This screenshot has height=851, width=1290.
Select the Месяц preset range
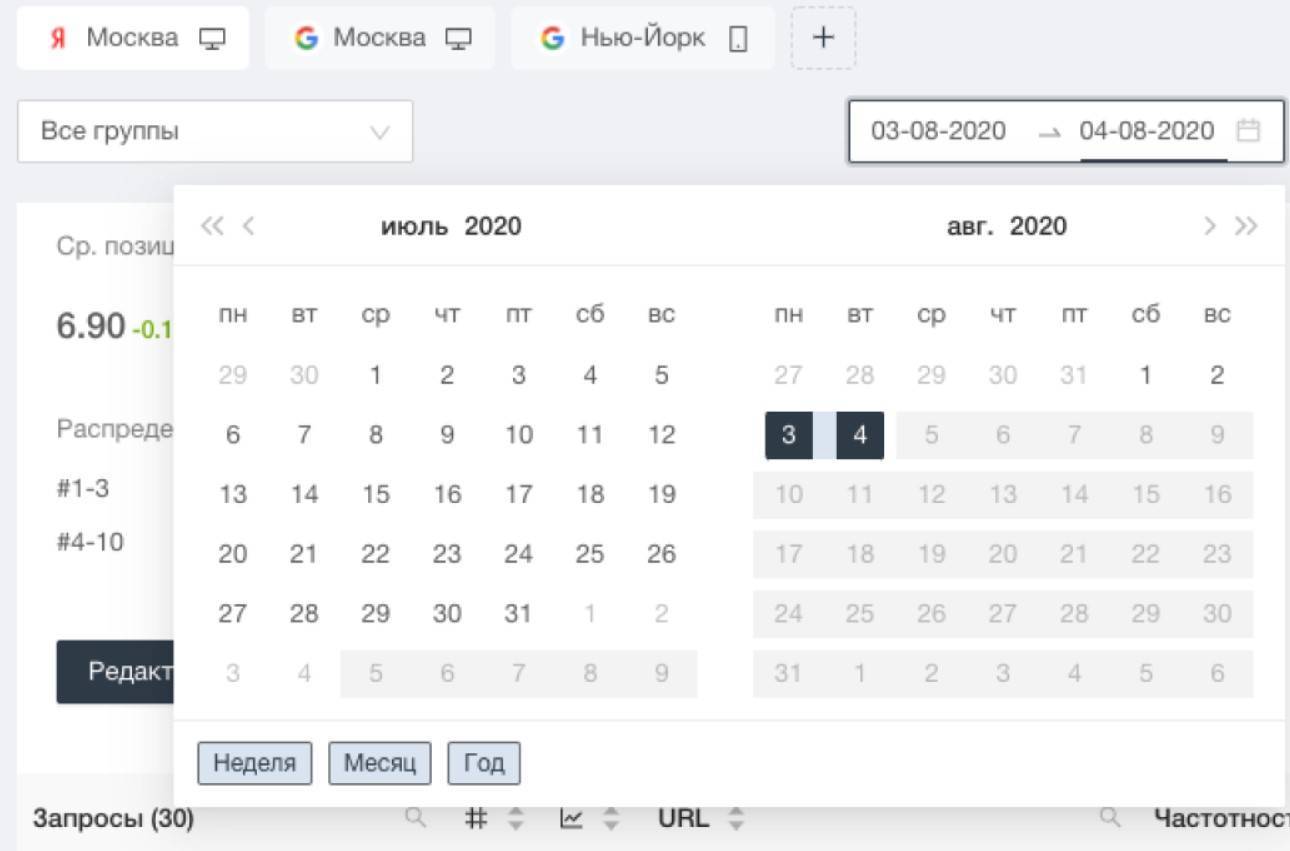tap(380, 764)
